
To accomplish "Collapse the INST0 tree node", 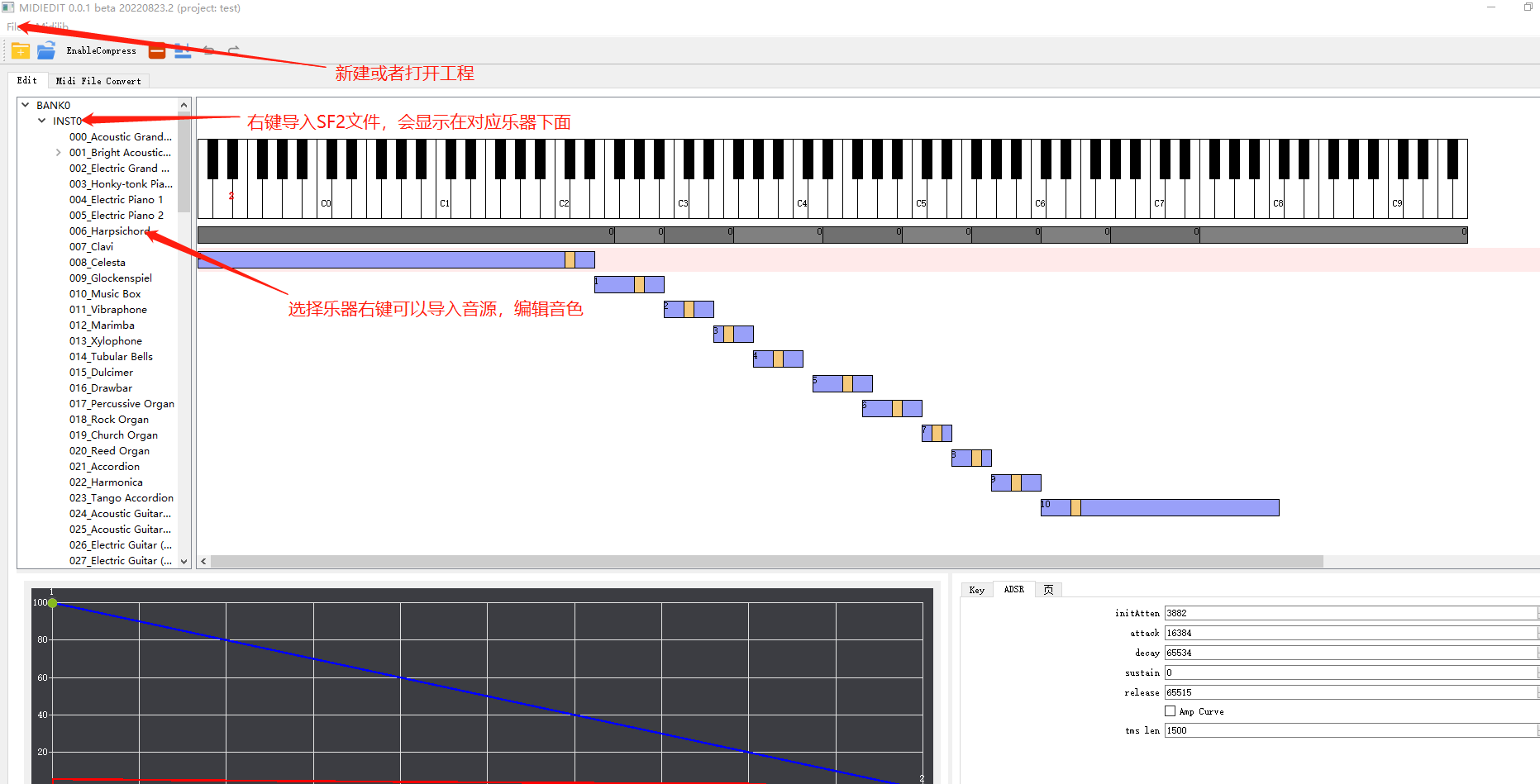I will coord(42,121).
